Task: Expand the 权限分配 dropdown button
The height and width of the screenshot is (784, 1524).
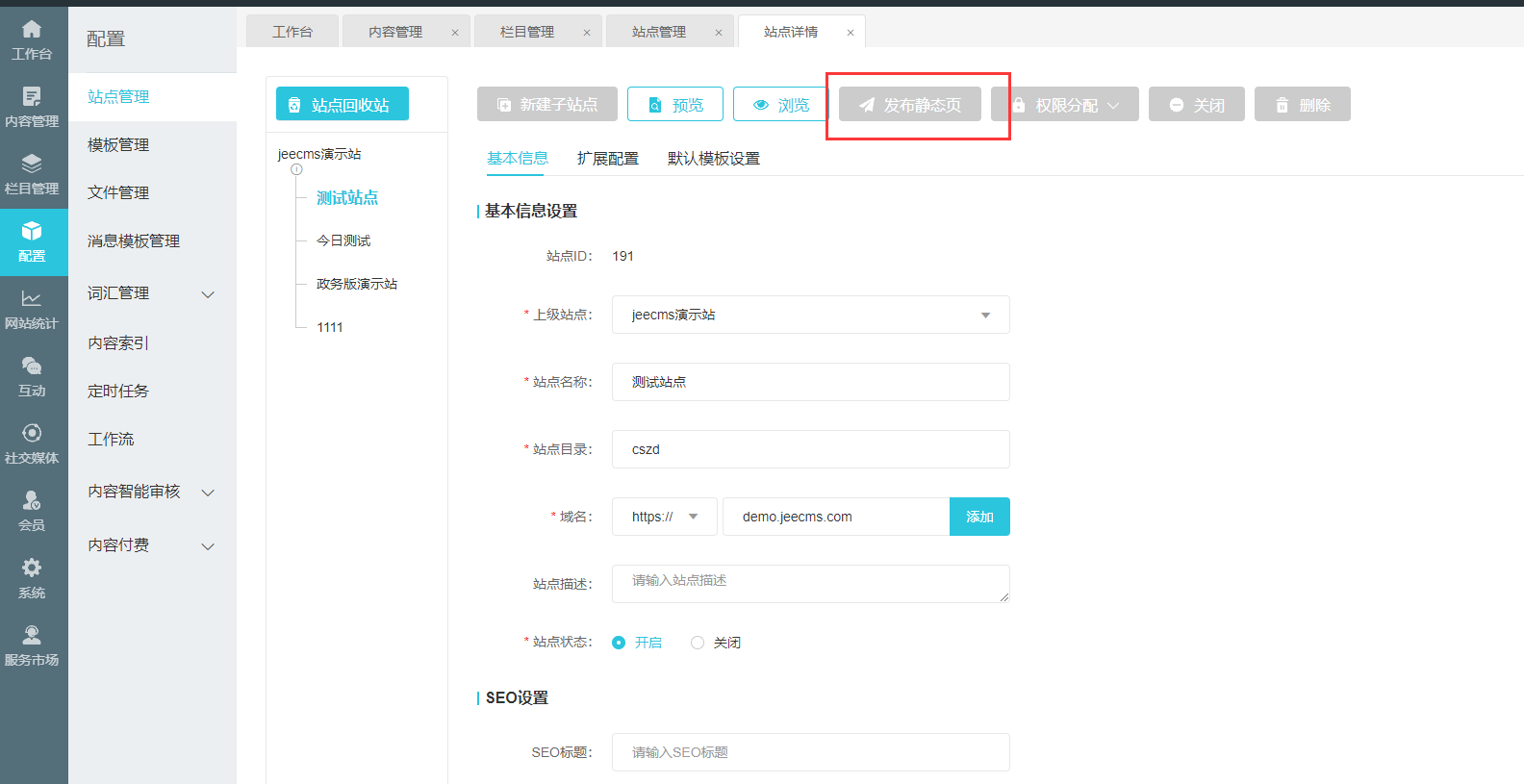Action: pyautogui.click(x=1065, y=105)
